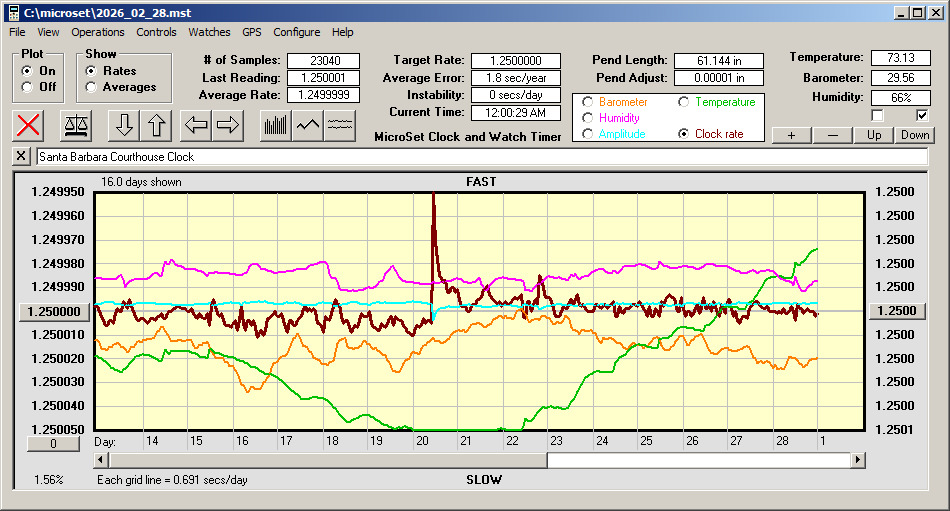950x511 pixels.
Task: Click the right arrow toolbar icon
Action: (x=228, y=125)
